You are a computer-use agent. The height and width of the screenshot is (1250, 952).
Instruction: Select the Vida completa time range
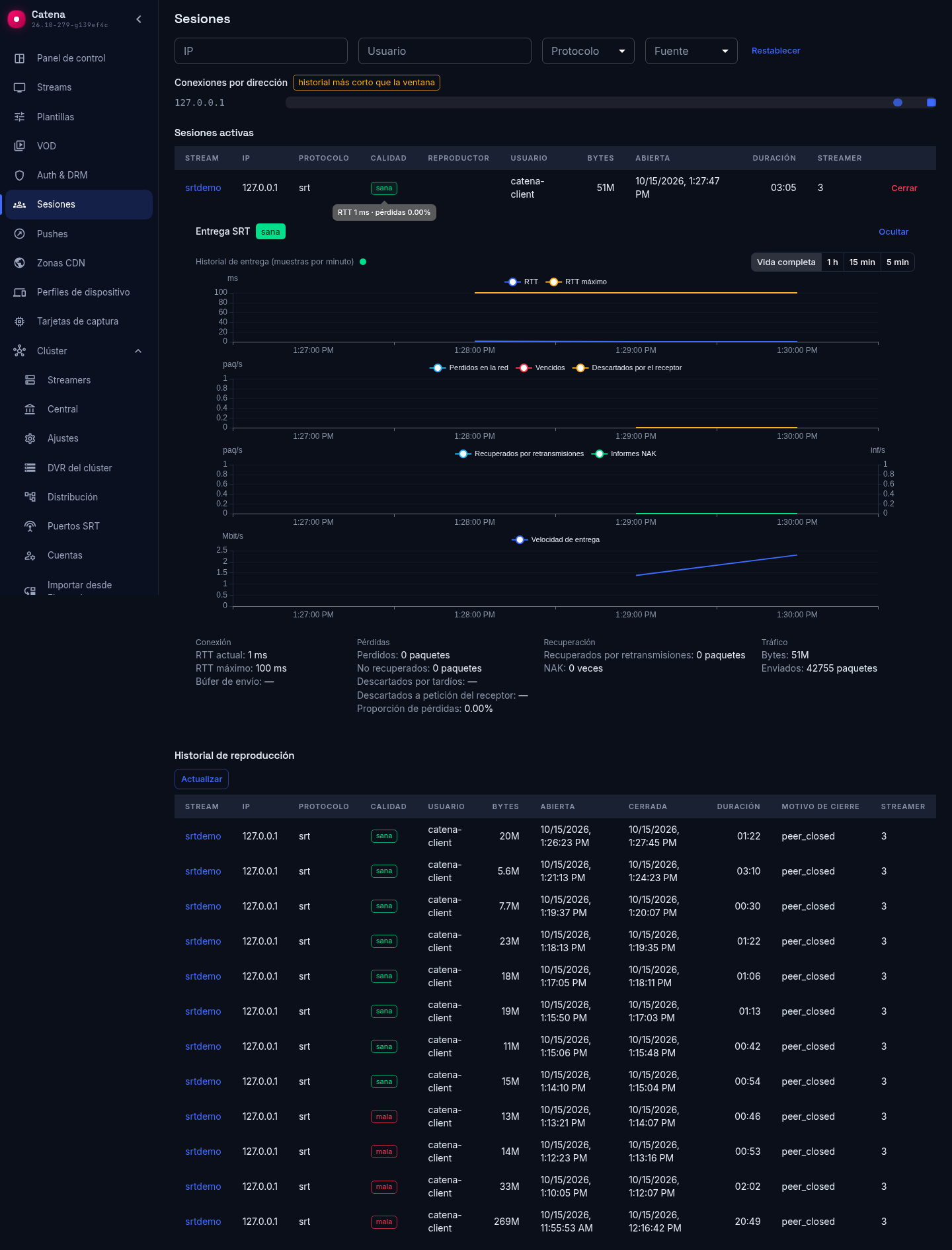click(x=786, y=262)
